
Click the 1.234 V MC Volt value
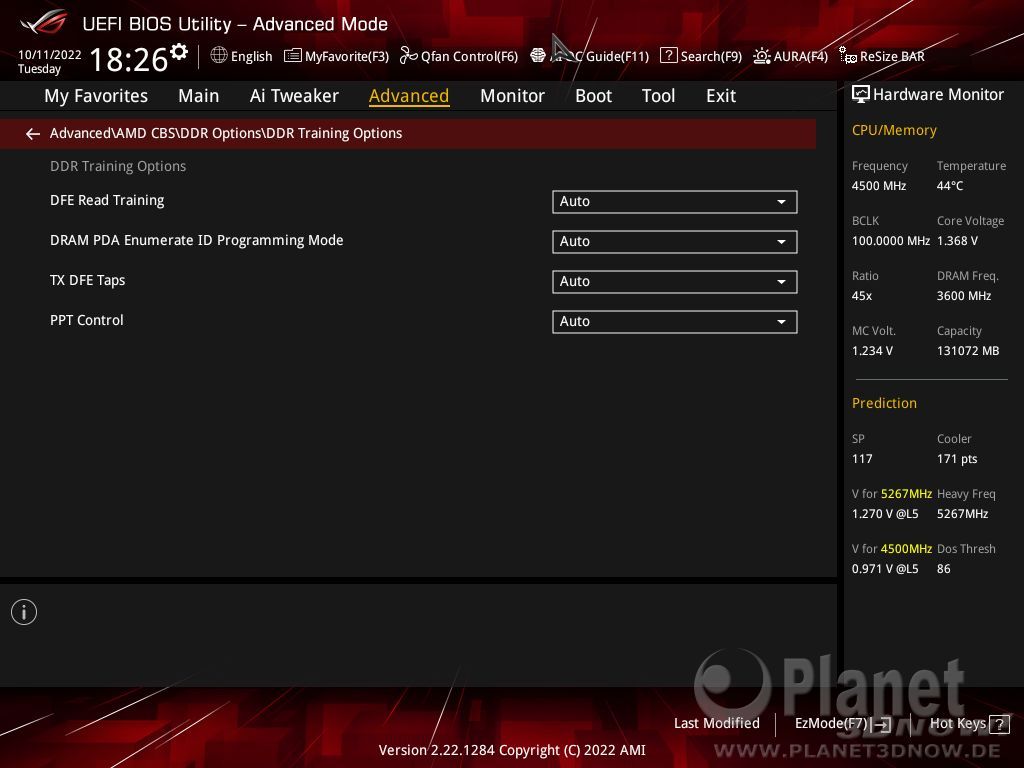(x=872, y=351)
